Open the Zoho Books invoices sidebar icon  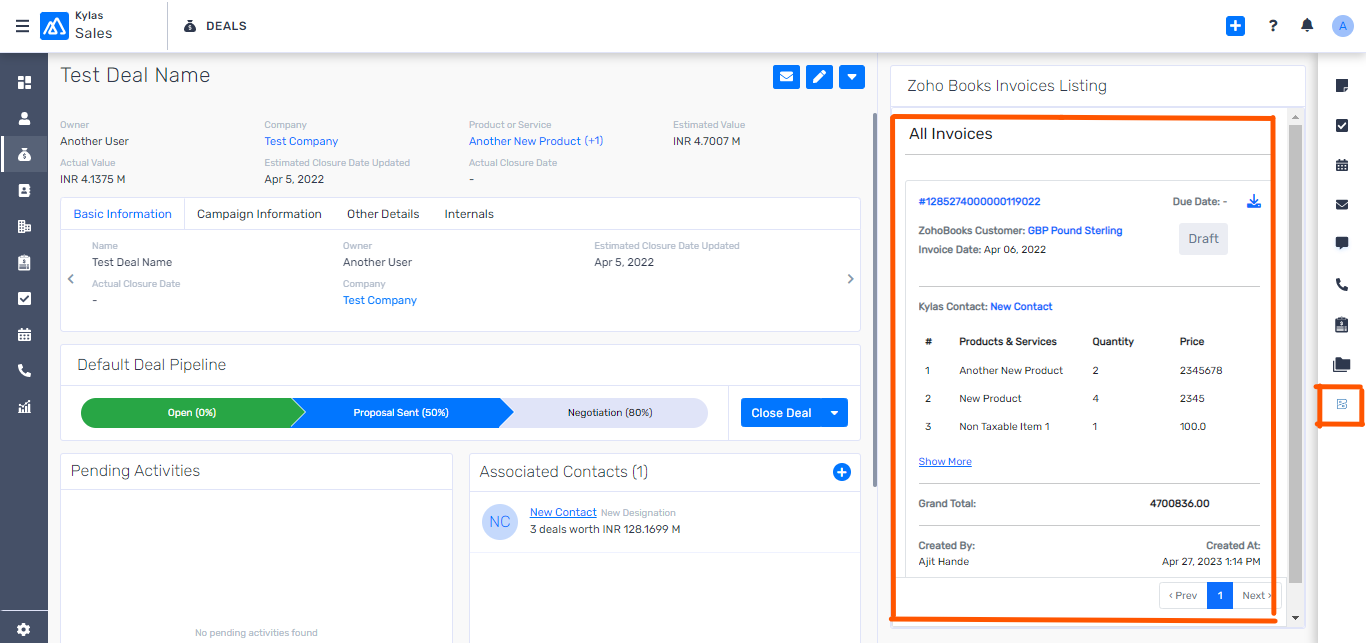coord(1342,404)
